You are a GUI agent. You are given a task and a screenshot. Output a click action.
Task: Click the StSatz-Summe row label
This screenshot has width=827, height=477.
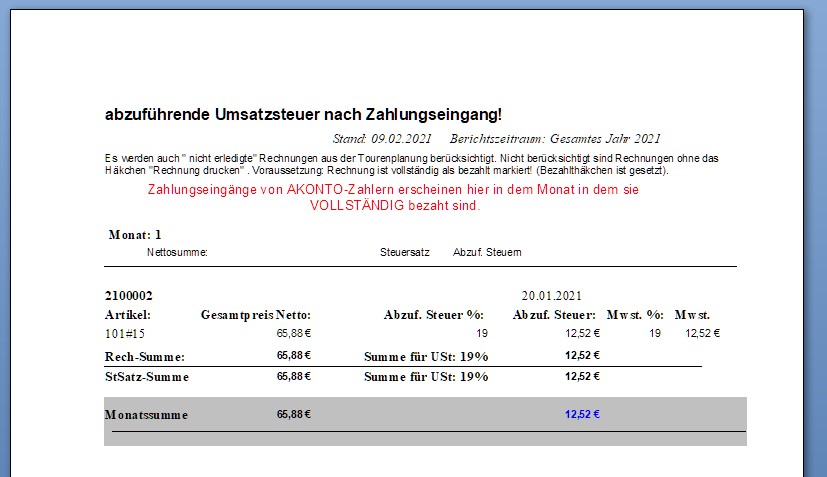tap(147, 377)
